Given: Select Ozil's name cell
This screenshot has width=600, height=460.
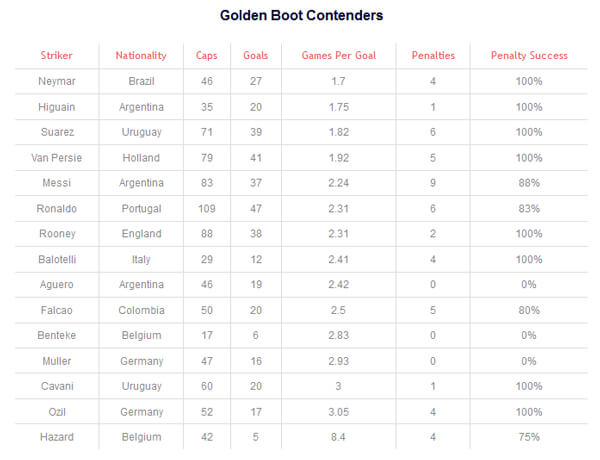Looking at the screenshot, I should (x=57, y=412).
